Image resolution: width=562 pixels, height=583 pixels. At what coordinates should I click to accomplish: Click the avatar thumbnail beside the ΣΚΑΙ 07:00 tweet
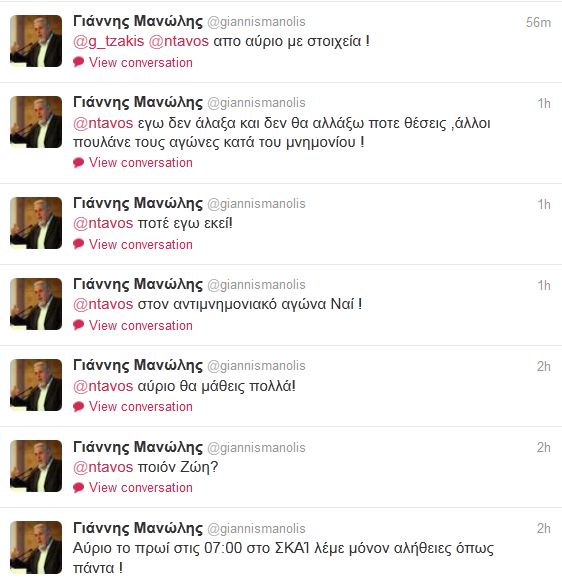click(36, 547)
